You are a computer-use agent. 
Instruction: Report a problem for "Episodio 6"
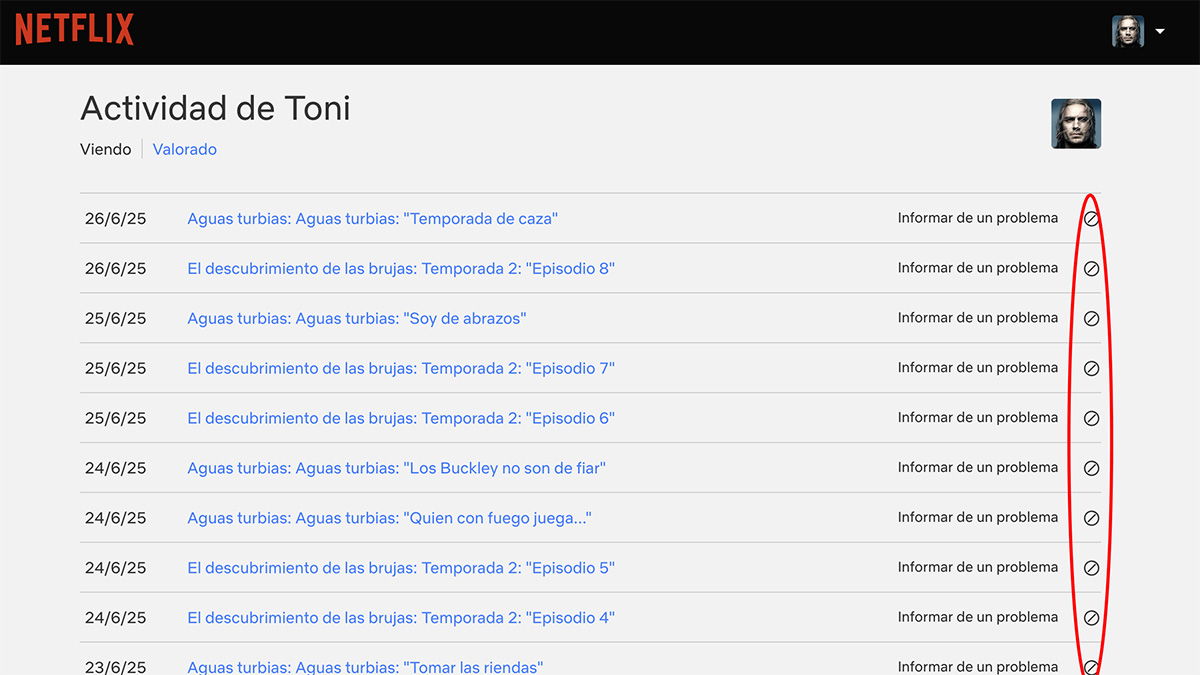pos(978,417)
